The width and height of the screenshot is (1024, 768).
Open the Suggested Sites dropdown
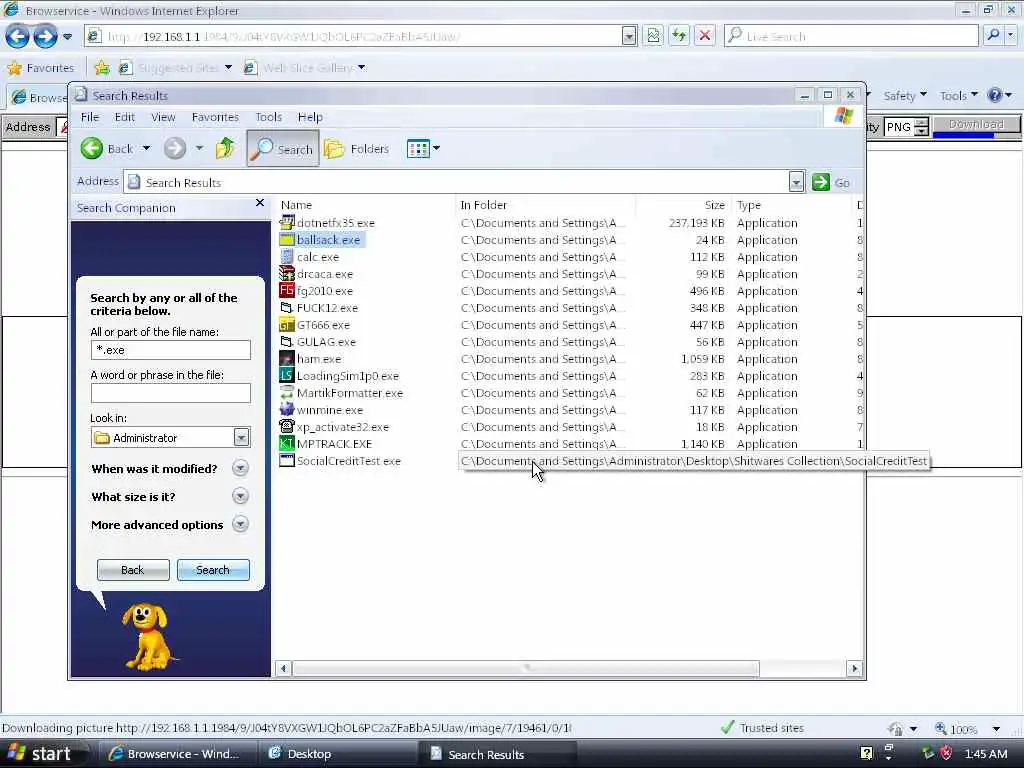(228, 68)
